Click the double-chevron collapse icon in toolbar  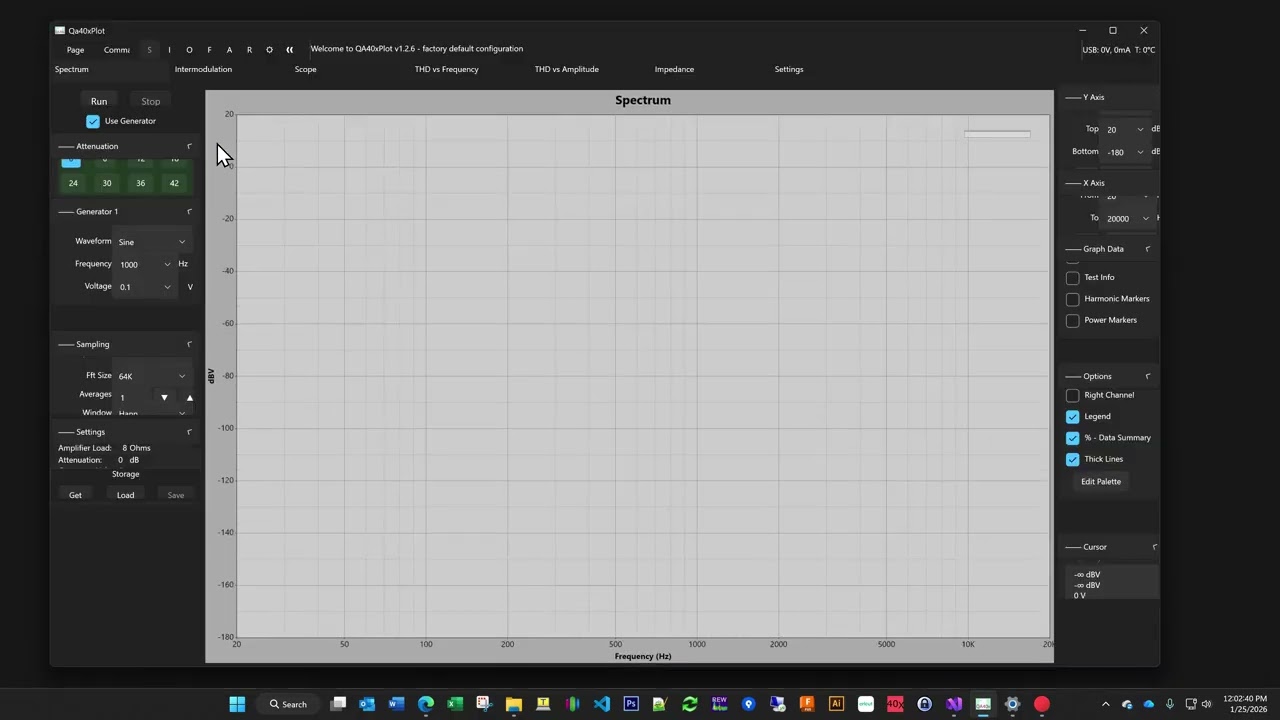289,50
